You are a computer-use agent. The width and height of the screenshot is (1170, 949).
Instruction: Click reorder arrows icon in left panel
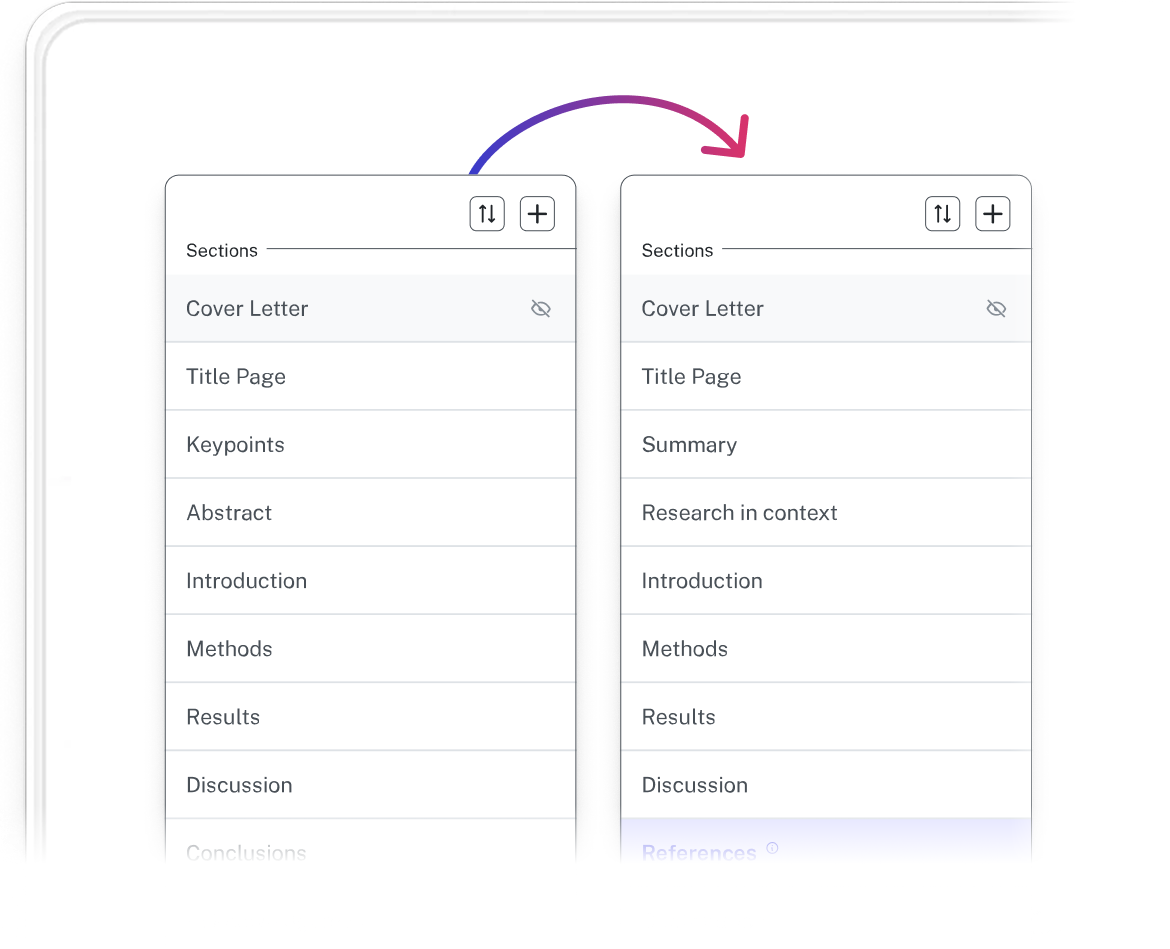coord(487,214)
